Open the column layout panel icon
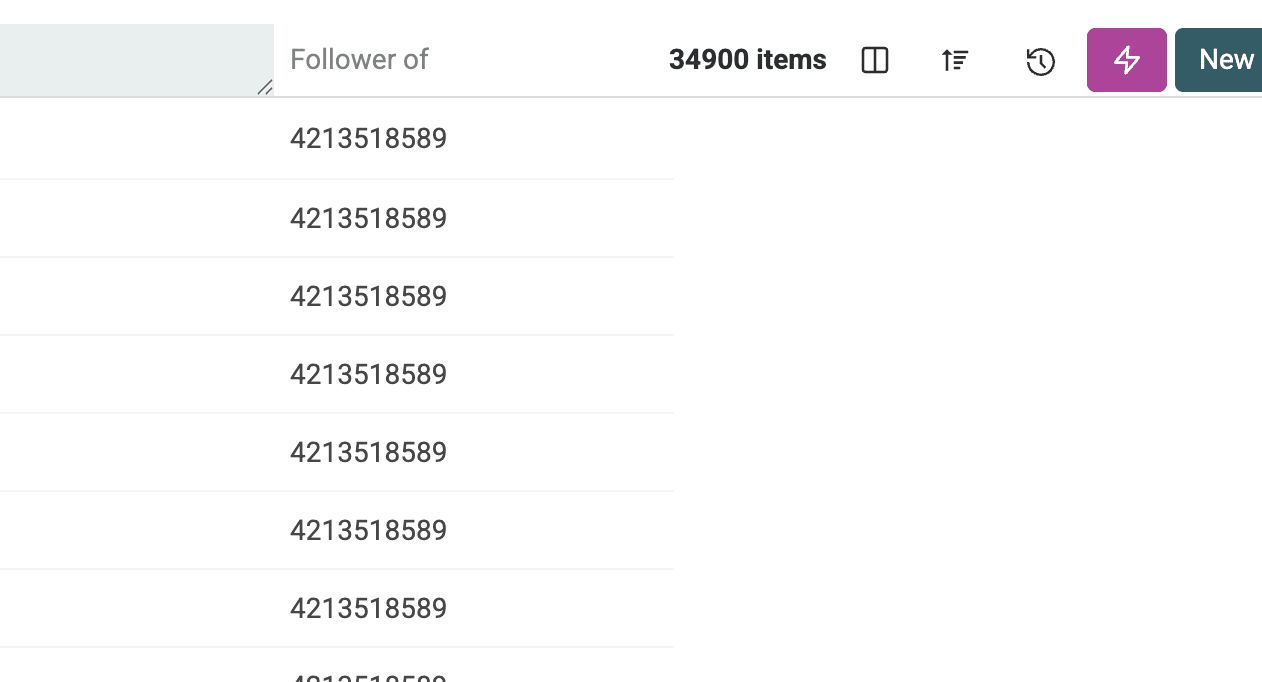1262x682 pixels. [874, 60]
